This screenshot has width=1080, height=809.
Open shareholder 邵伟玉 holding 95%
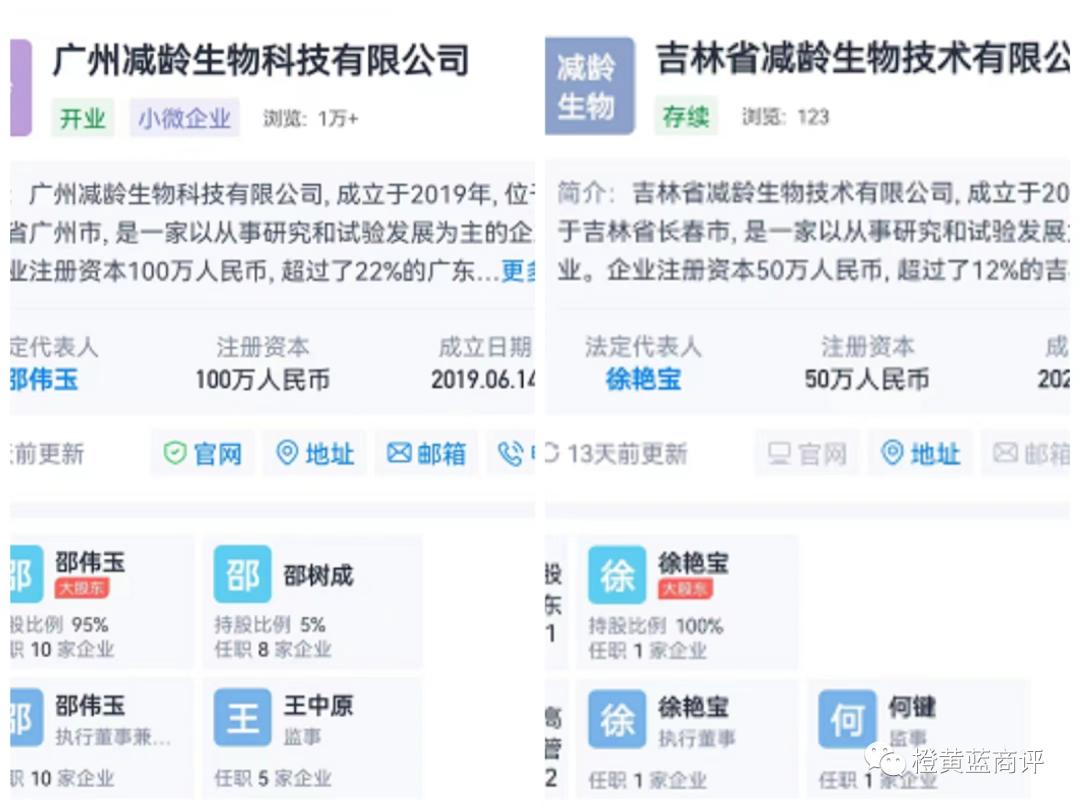coord(90,563)
